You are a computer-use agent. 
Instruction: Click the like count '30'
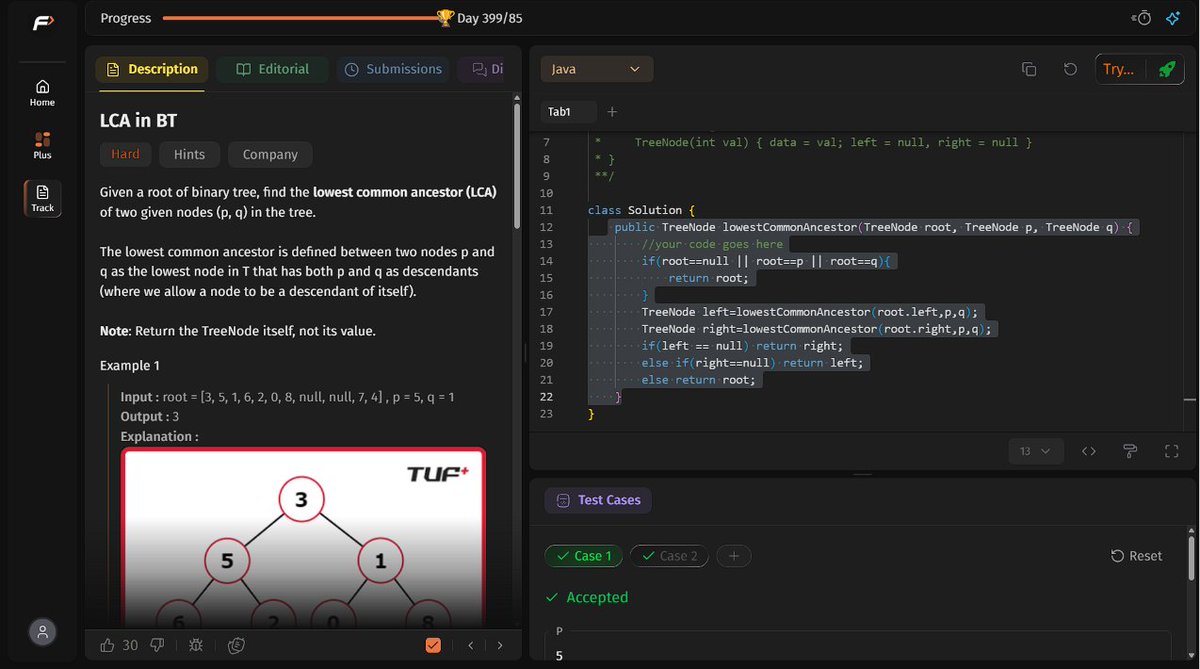tap(130, 645)
